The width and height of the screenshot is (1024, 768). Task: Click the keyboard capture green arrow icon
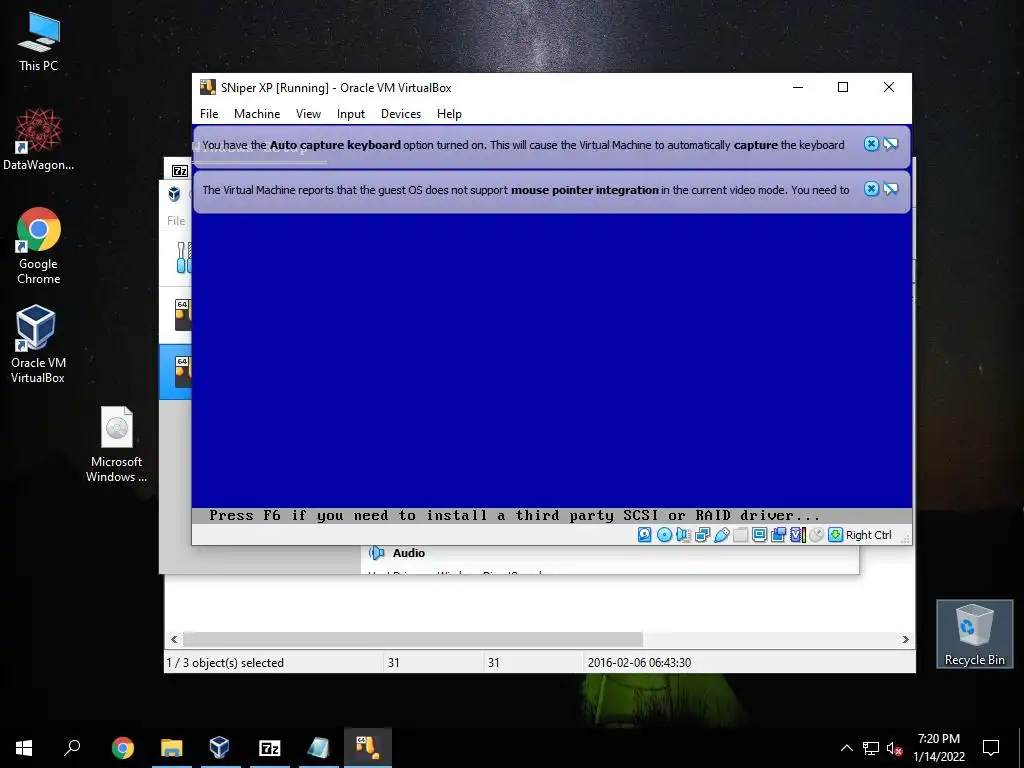pos(835,535)
